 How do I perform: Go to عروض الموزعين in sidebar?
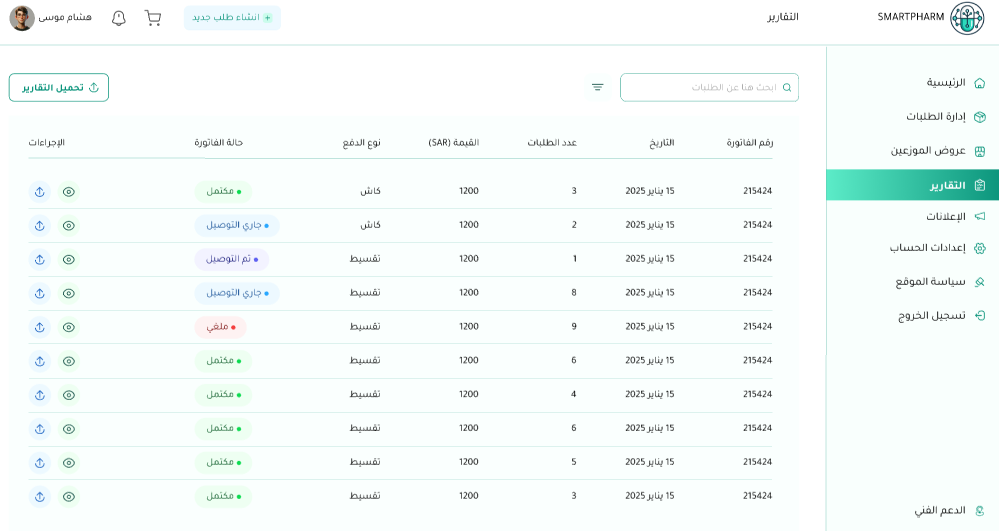928,151
